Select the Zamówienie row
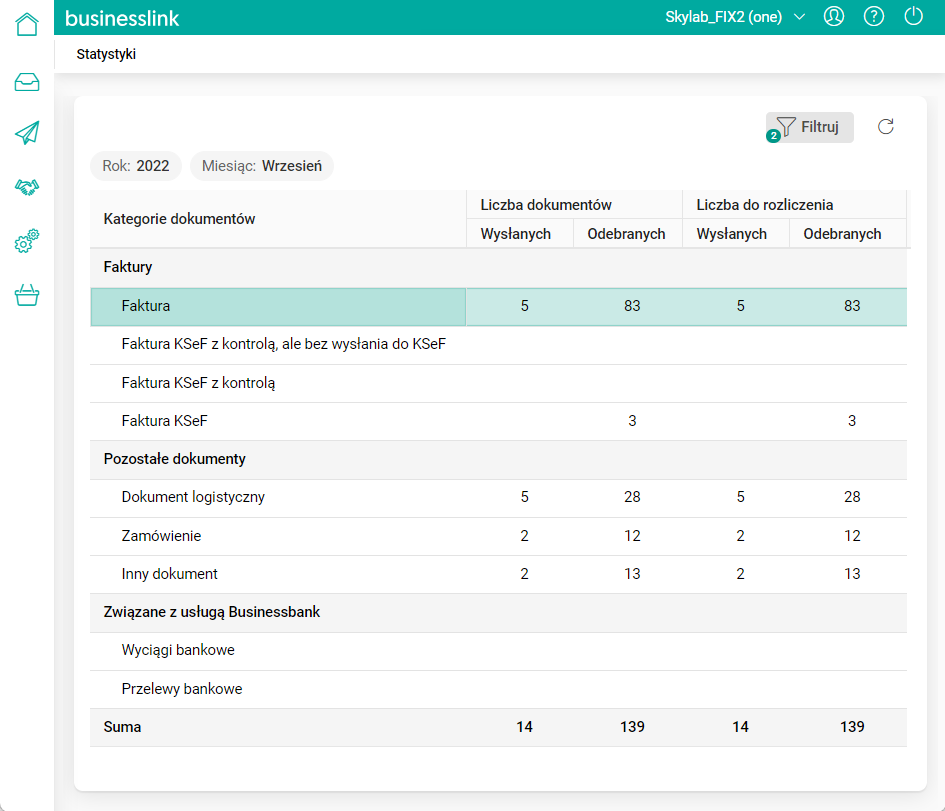The image size is (945, 811). [x=498, y=536]
